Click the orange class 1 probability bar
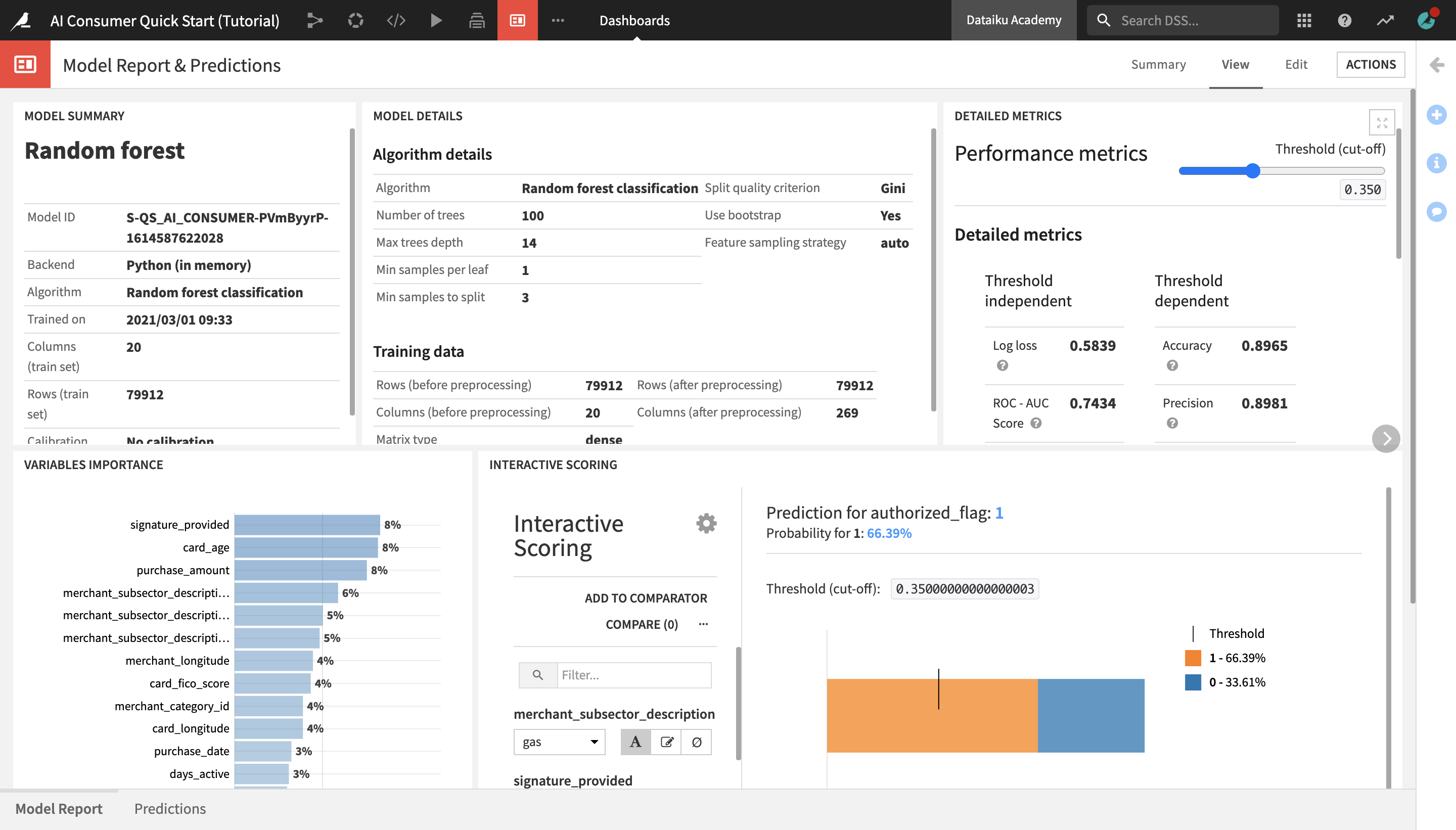This screenshot has height=830, width=1456. pos(932,715)
